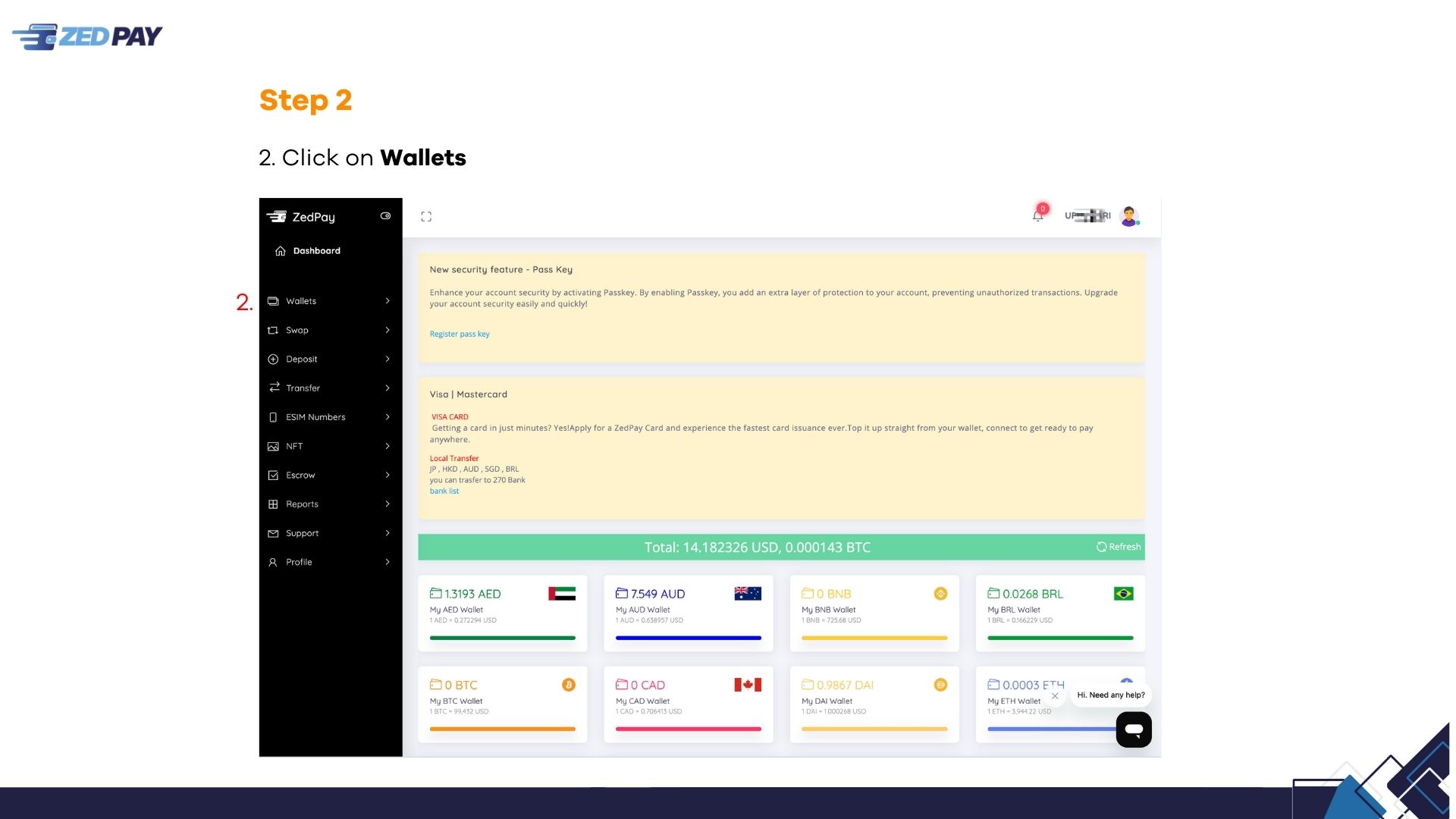Click the UAE flag on AED wallet
Viewport: 1456px width, 819px height.
tap(562, 594)
